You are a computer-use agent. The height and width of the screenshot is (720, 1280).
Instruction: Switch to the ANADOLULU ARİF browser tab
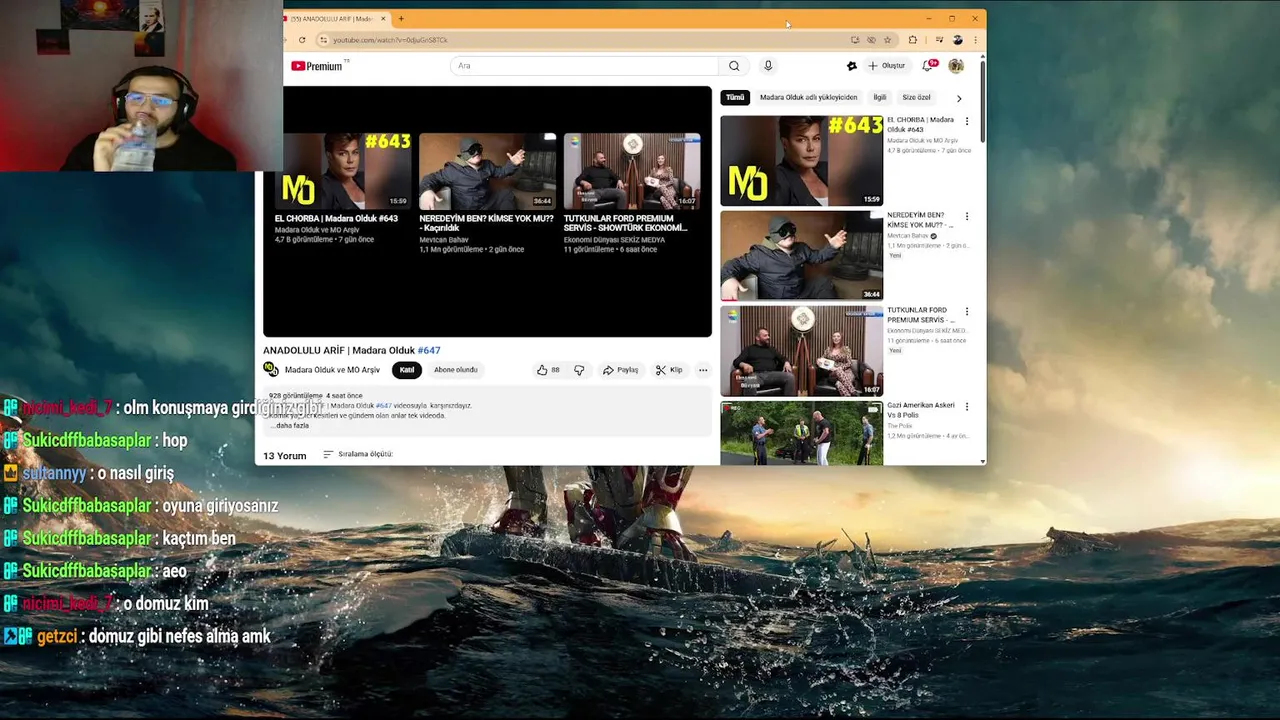tap(335, 18)
